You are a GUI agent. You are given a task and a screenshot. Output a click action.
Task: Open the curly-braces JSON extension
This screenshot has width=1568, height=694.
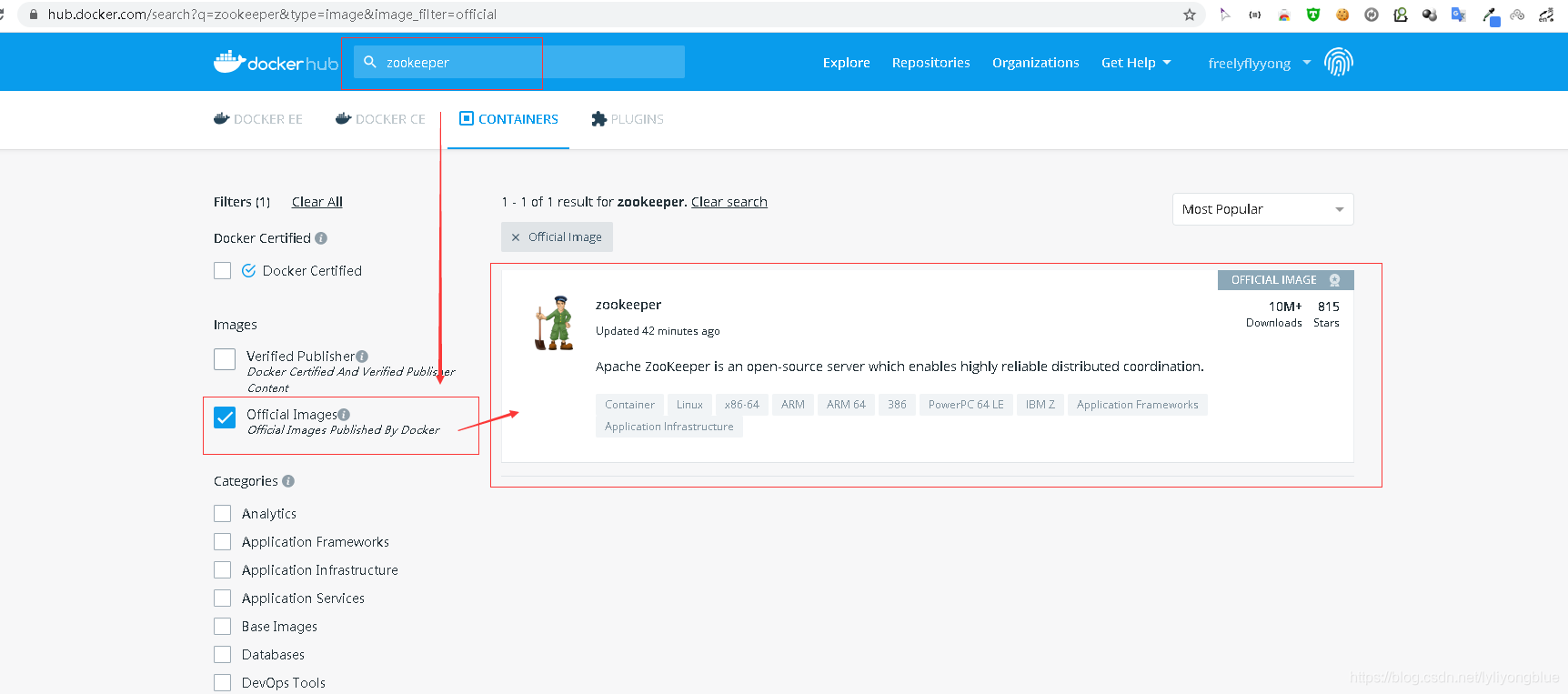(x=1255, y=15)
